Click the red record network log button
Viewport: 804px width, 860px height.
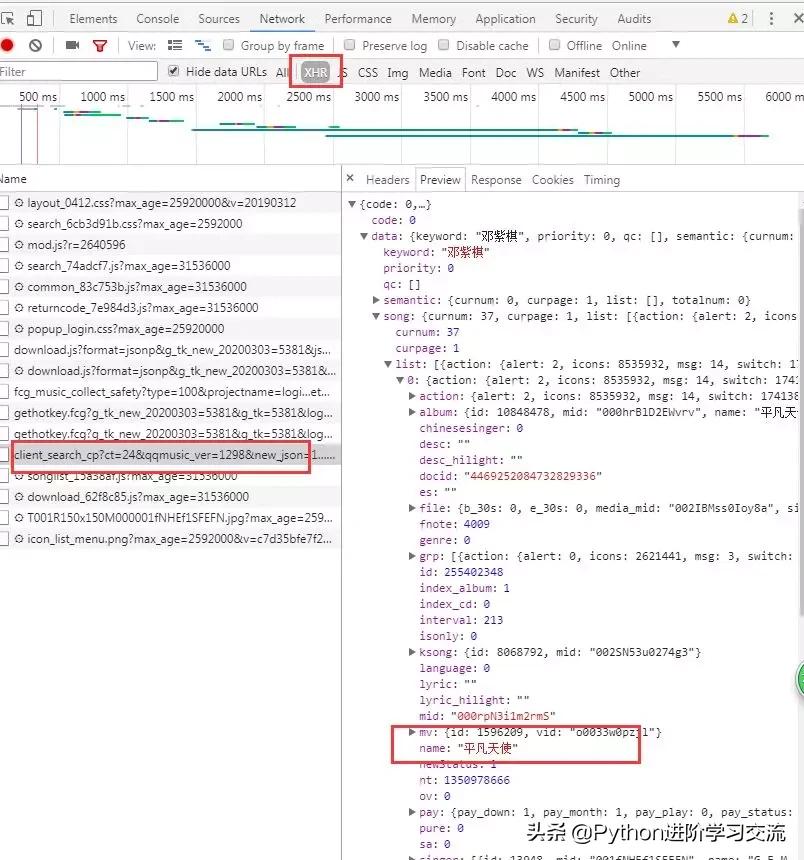tap(10, 45)
